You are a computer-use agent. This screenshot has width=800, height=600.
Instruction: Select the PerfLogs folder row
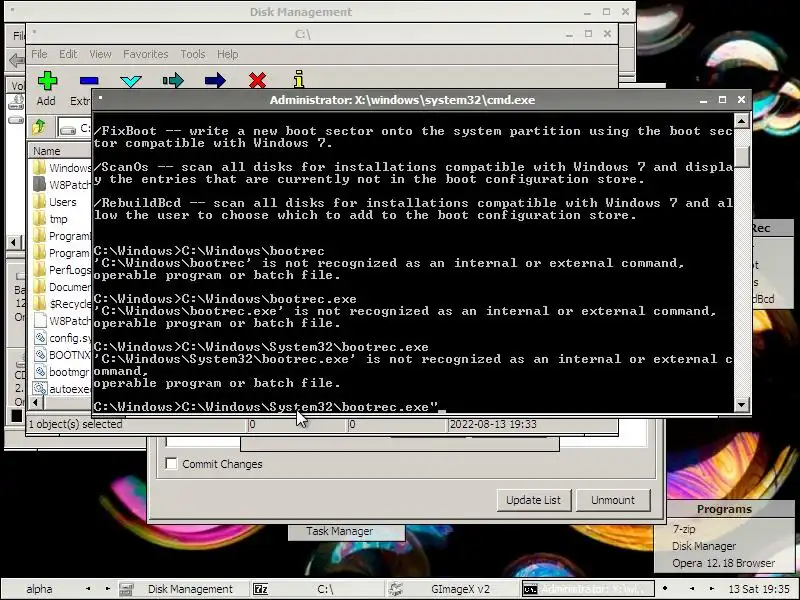click(62, 270)
